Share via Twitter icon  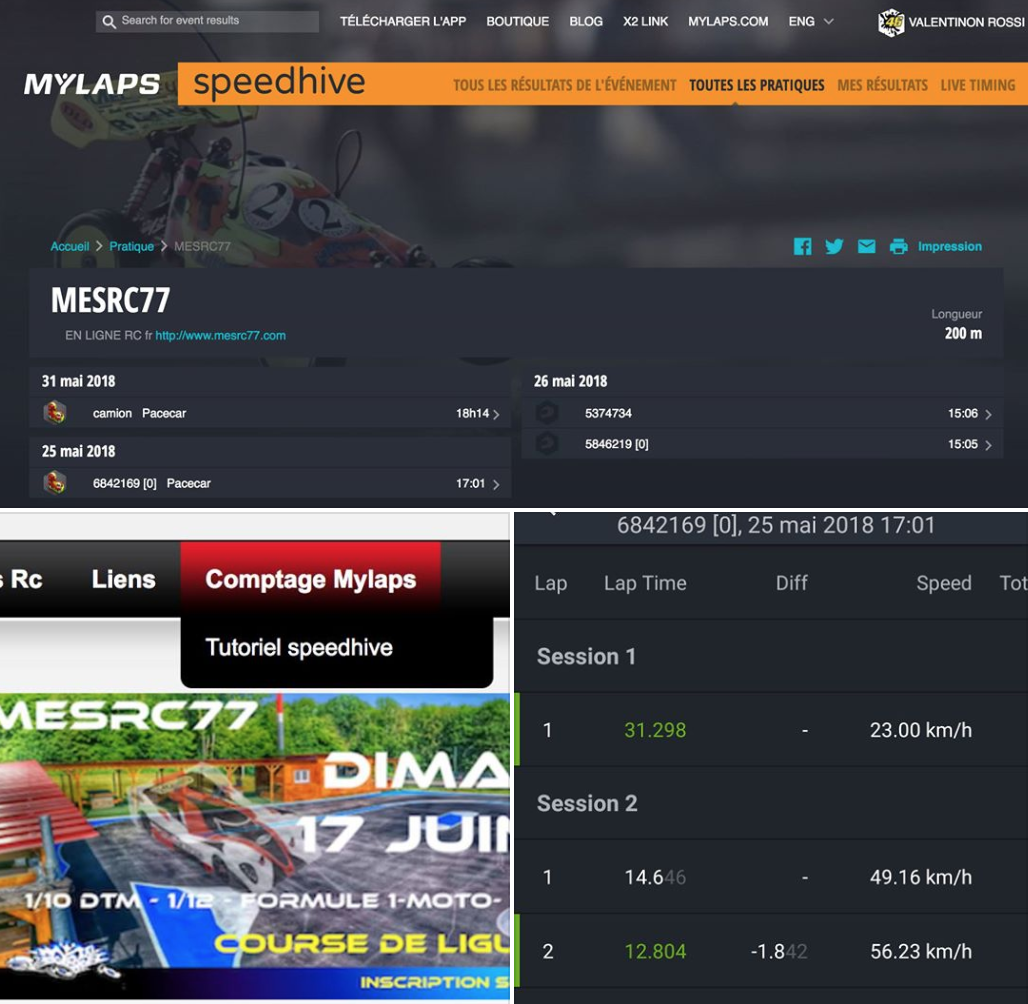pyautogui.click(x=834, y=247)
